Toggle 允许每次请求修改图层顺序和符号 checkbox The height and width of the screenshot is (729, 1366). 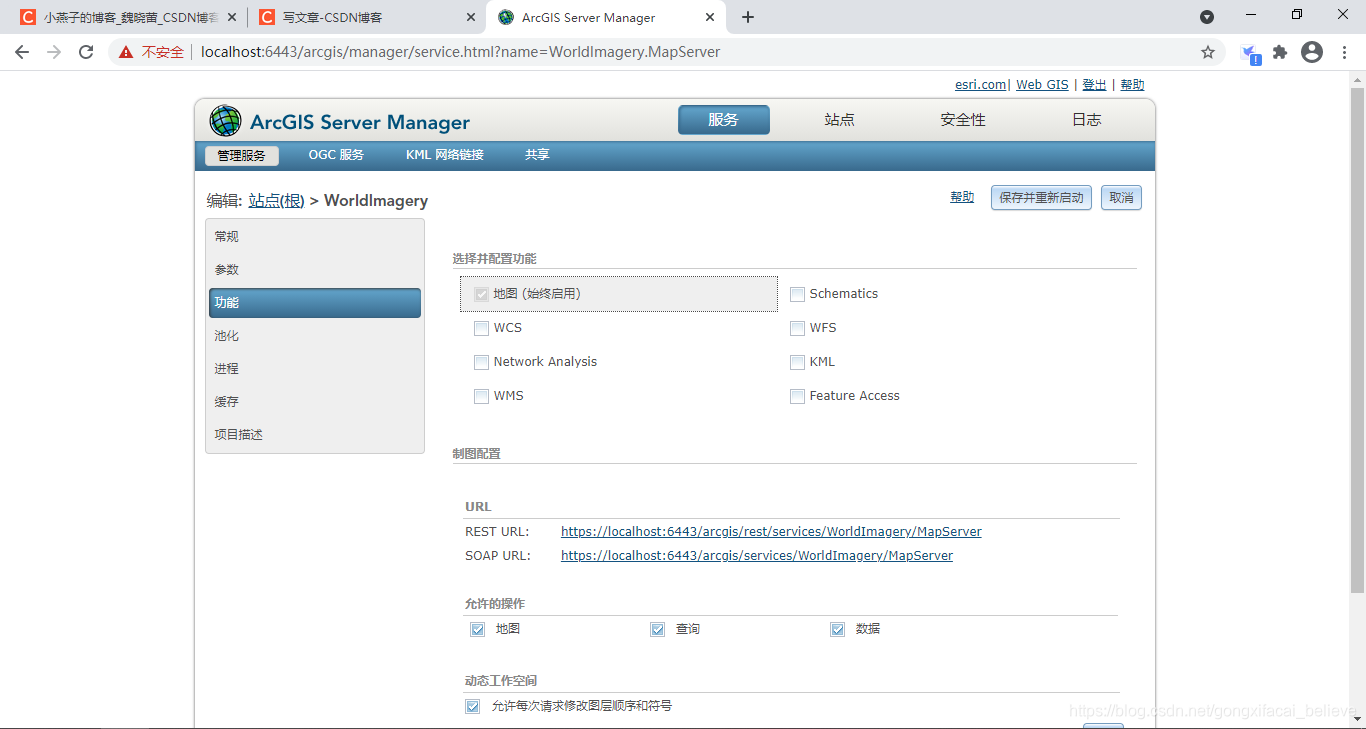(472, 706)
